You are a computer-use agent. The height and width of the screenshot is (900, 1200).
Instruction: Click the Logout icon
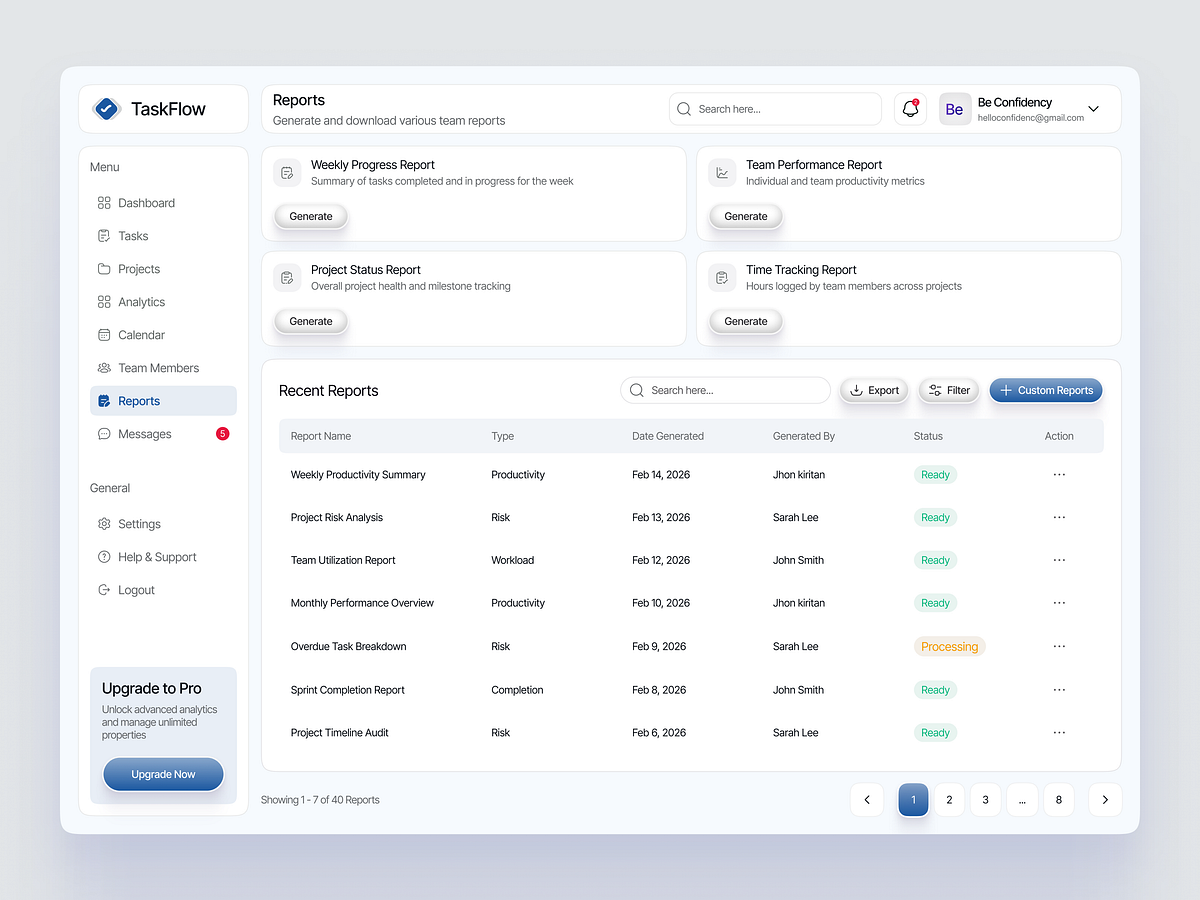104,590
